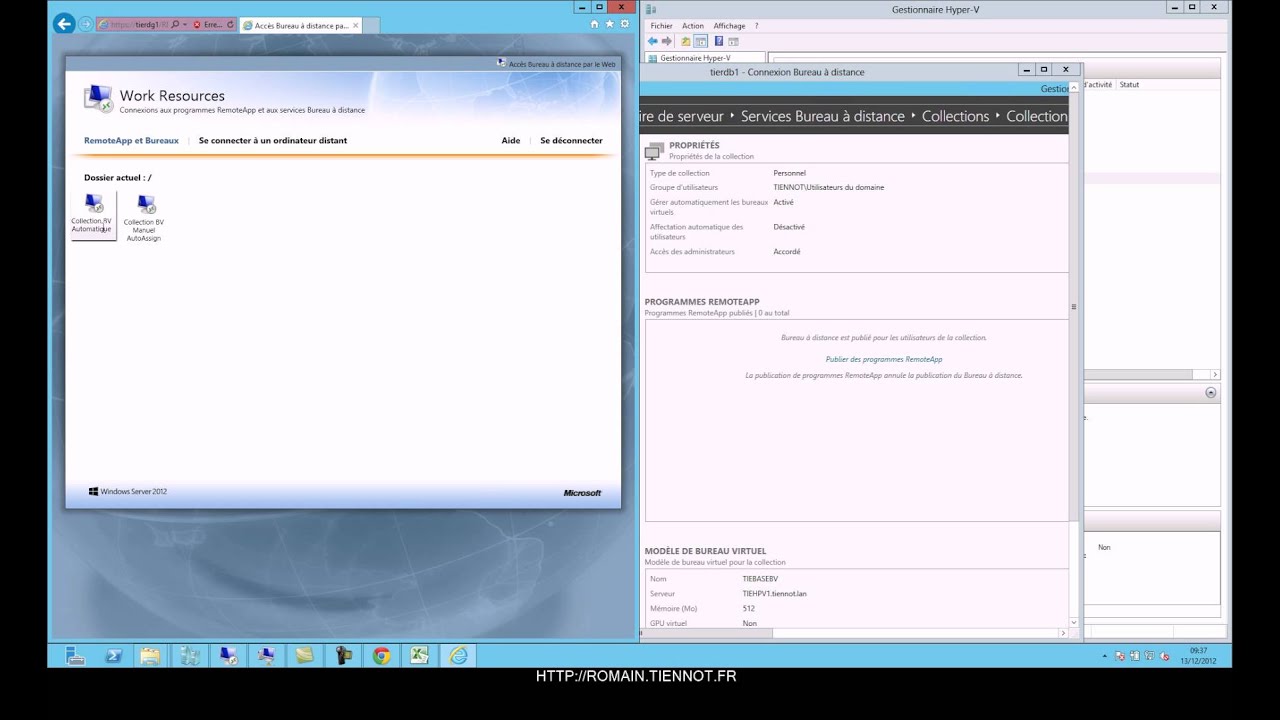This screenshot has width=1280, height=720.
Task: Click the blue help toolbar icon in Hyper-V Manager
Action: (718, 41)
